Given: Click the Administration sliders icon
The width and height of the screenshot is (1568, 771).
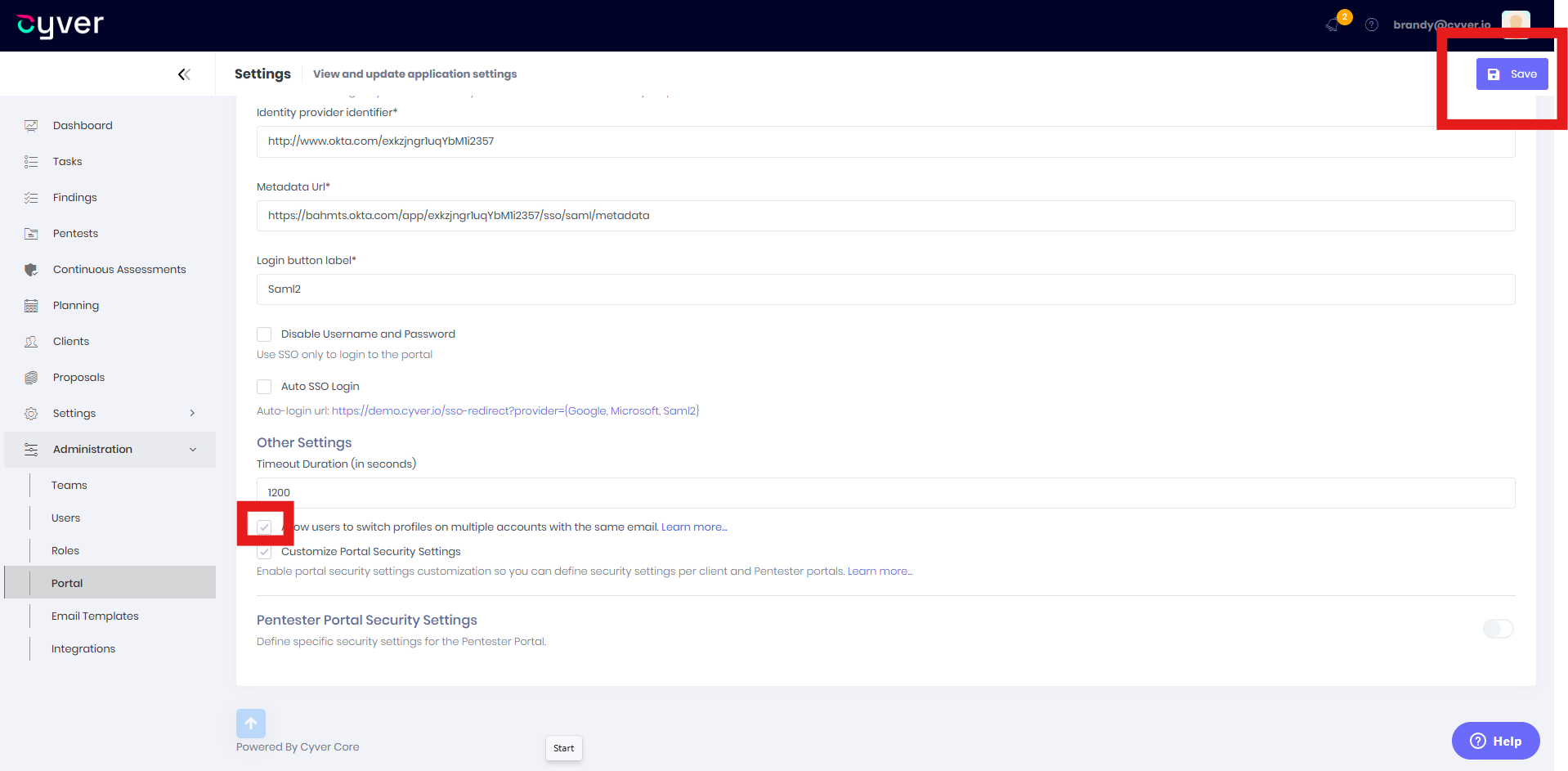Looking at the screenshot, I should (x=31, y=450).
